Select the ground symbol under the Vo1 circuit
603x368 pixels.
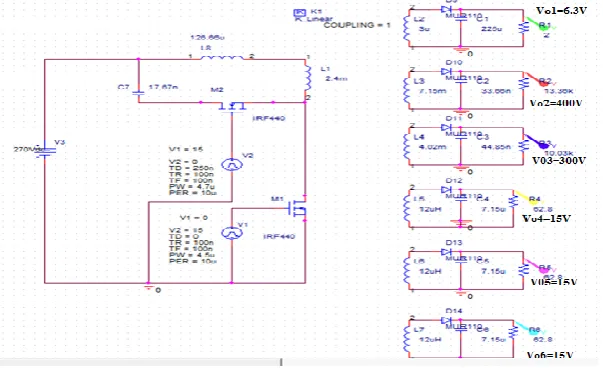pos(461,50)
